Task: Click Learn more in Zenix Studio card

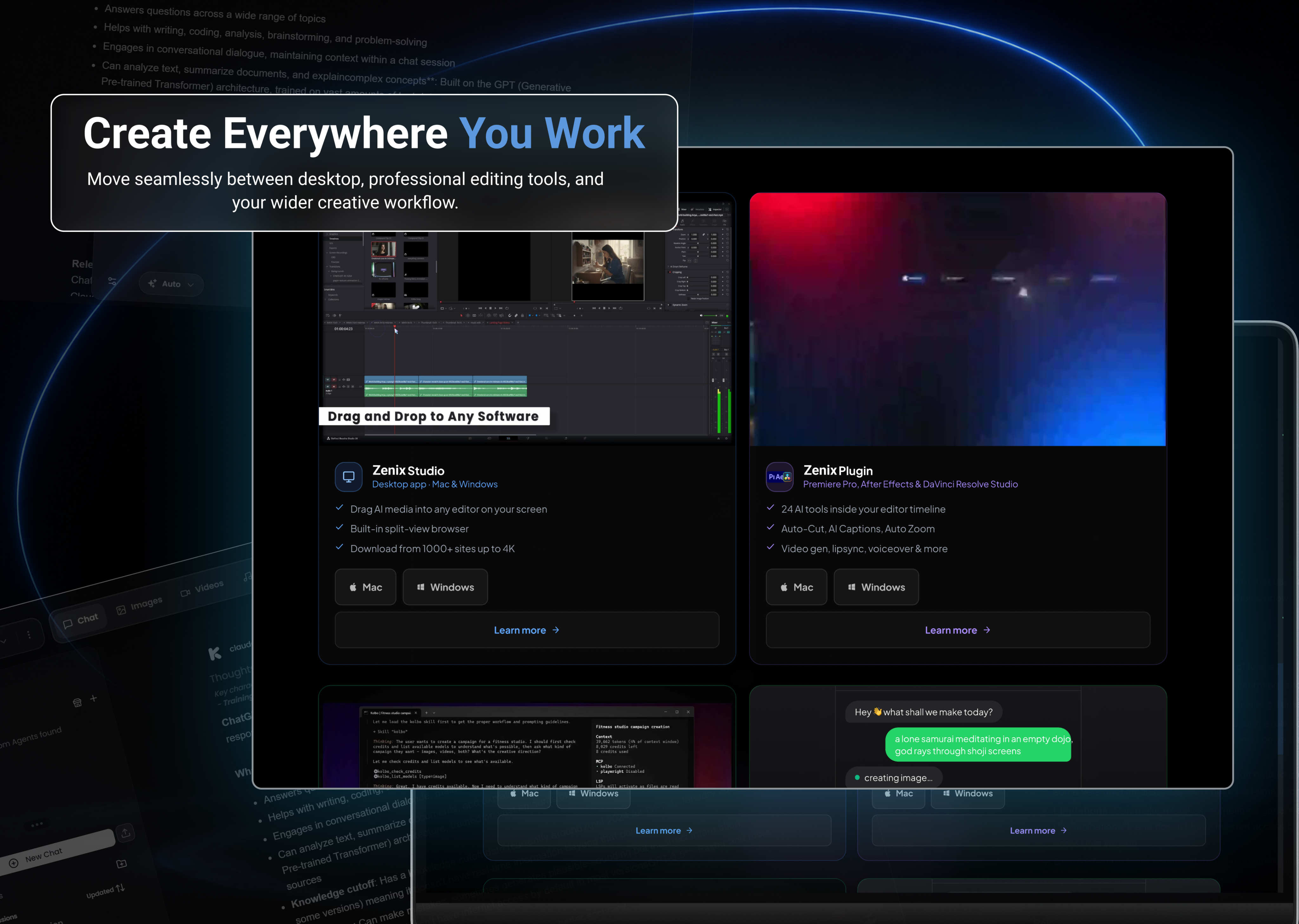Action: (527, 630)
